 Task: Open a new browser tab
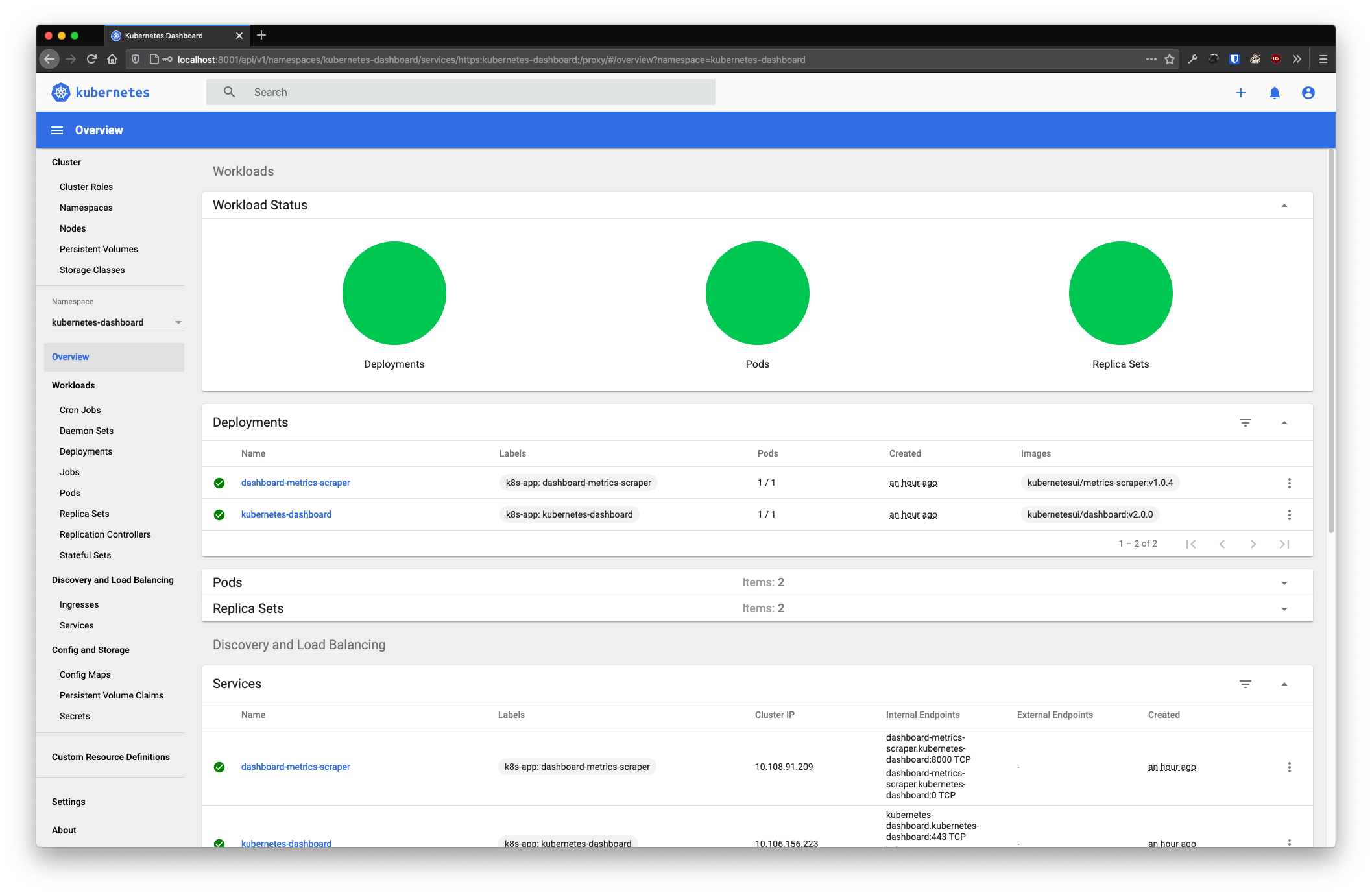[261, 35]
